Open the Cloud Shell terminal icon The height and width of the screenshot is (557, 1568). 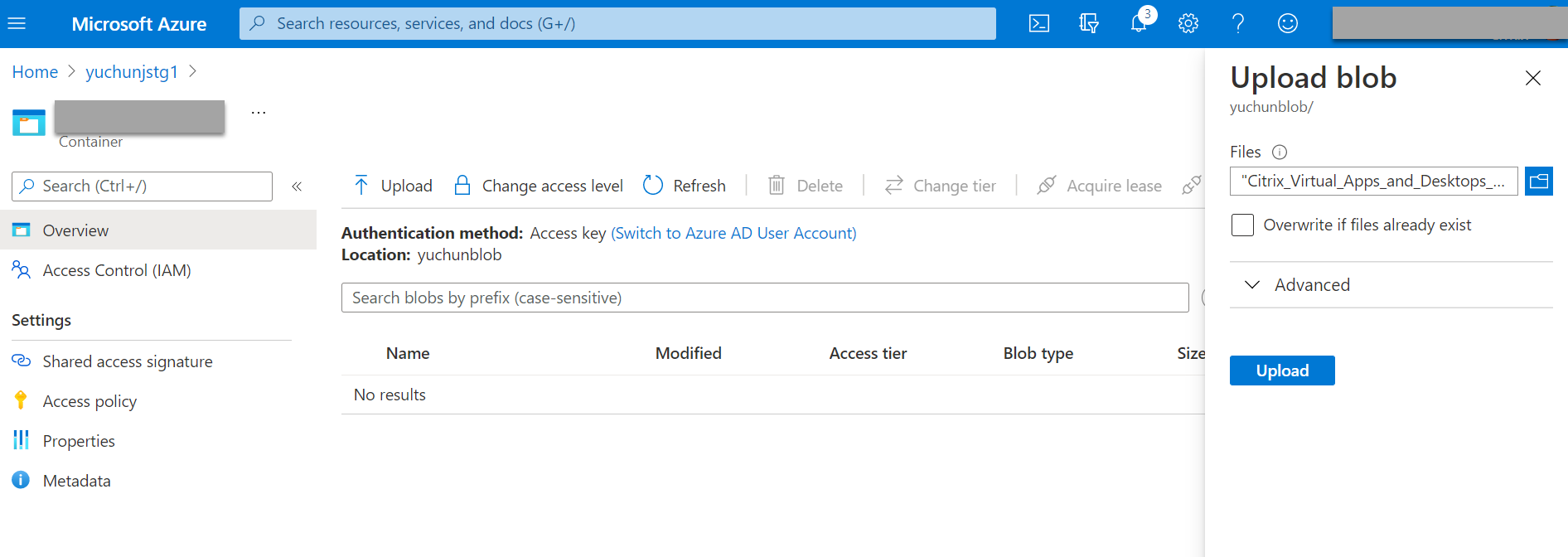point(1038,23)
